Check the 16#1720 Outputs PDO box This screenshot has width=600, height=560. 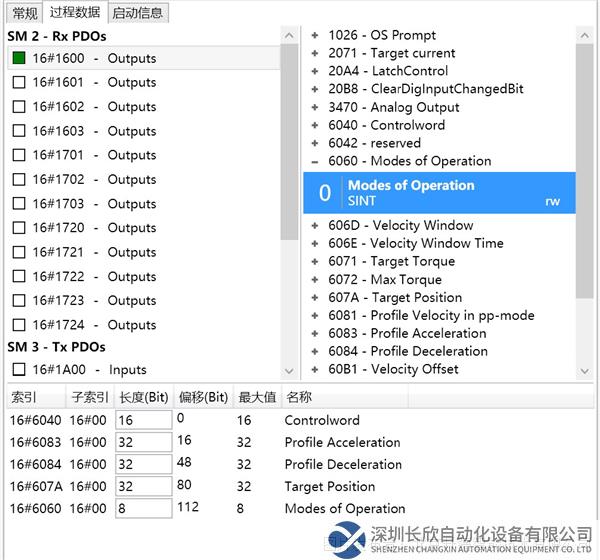coord(18,228)
